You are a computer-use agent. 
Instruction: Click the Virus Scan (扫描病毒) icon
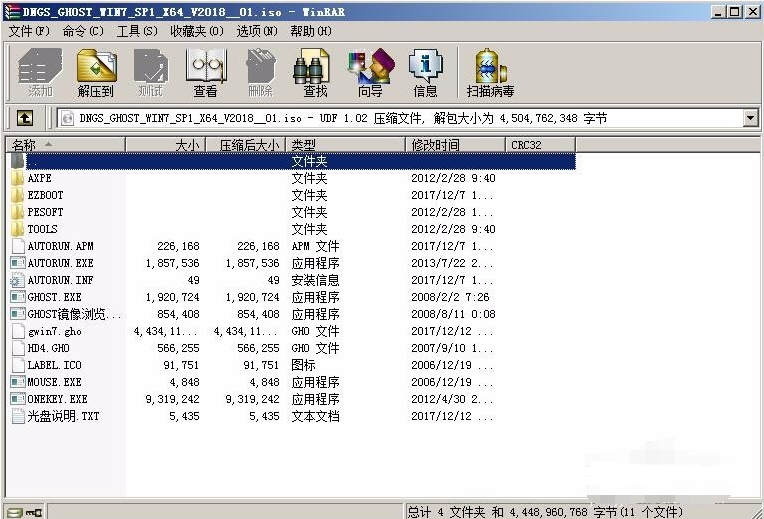point(491,72)
